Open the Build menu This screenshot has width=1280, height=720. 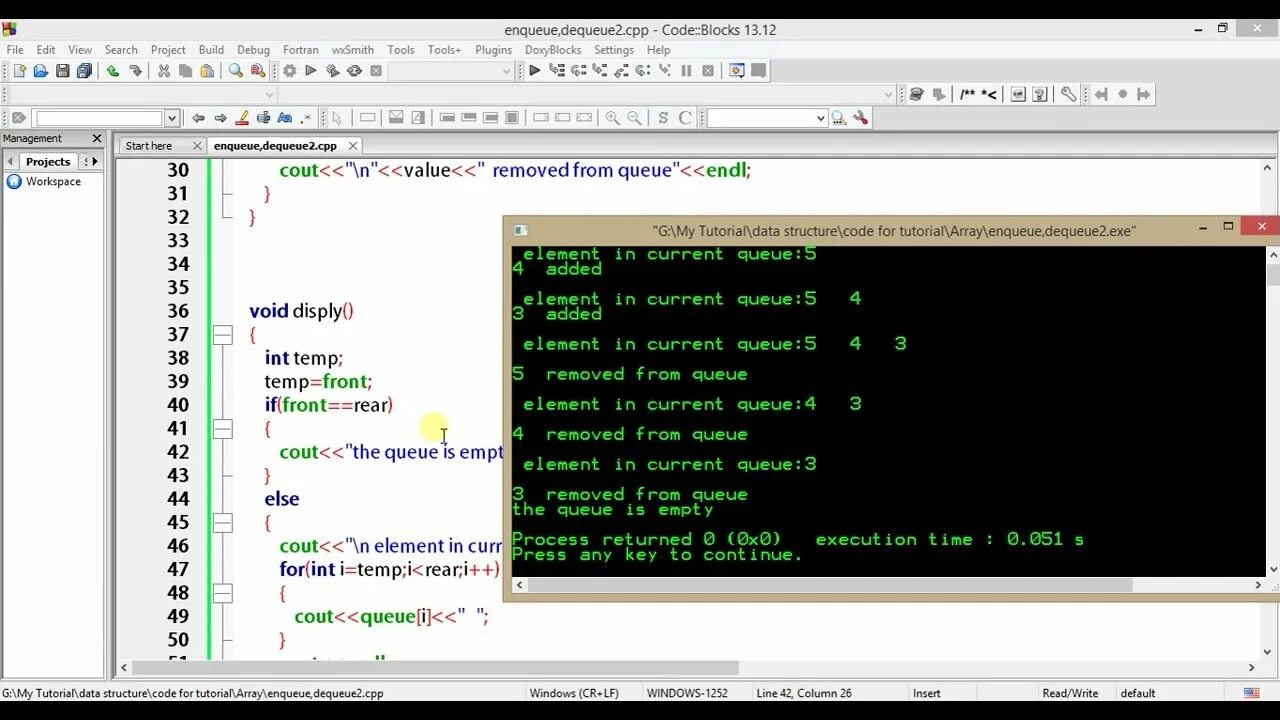[x=211, y=50]
